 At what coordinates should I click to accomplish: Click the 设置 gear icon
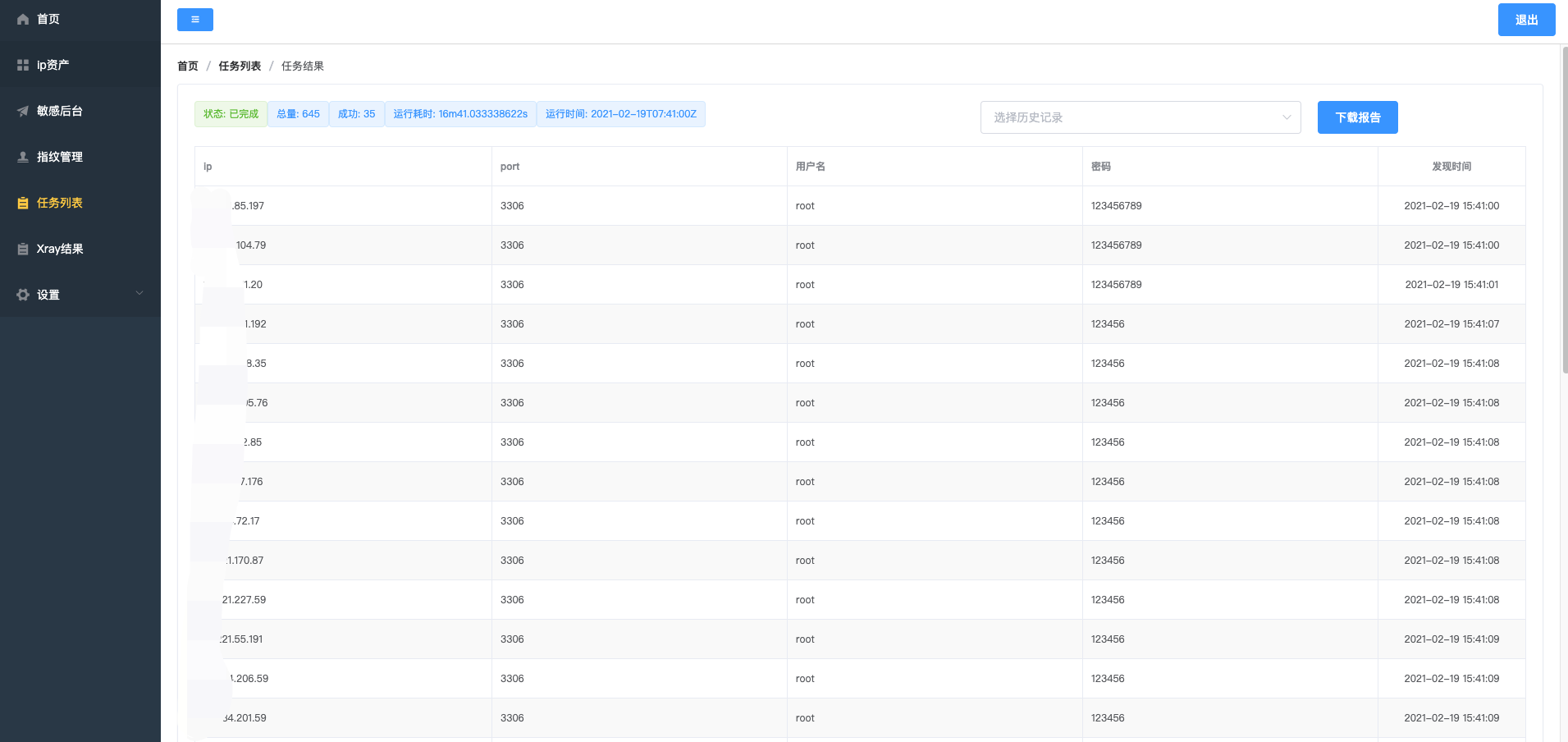point(23,295)
